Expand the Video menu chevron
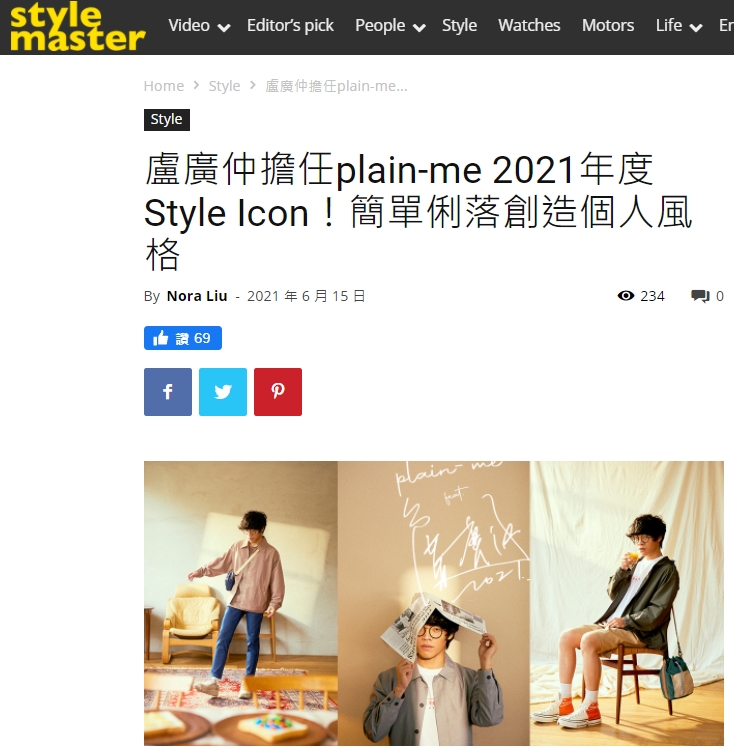Viewport: 734px width, 756px height. pyautogui.click(x=224, y=28)
